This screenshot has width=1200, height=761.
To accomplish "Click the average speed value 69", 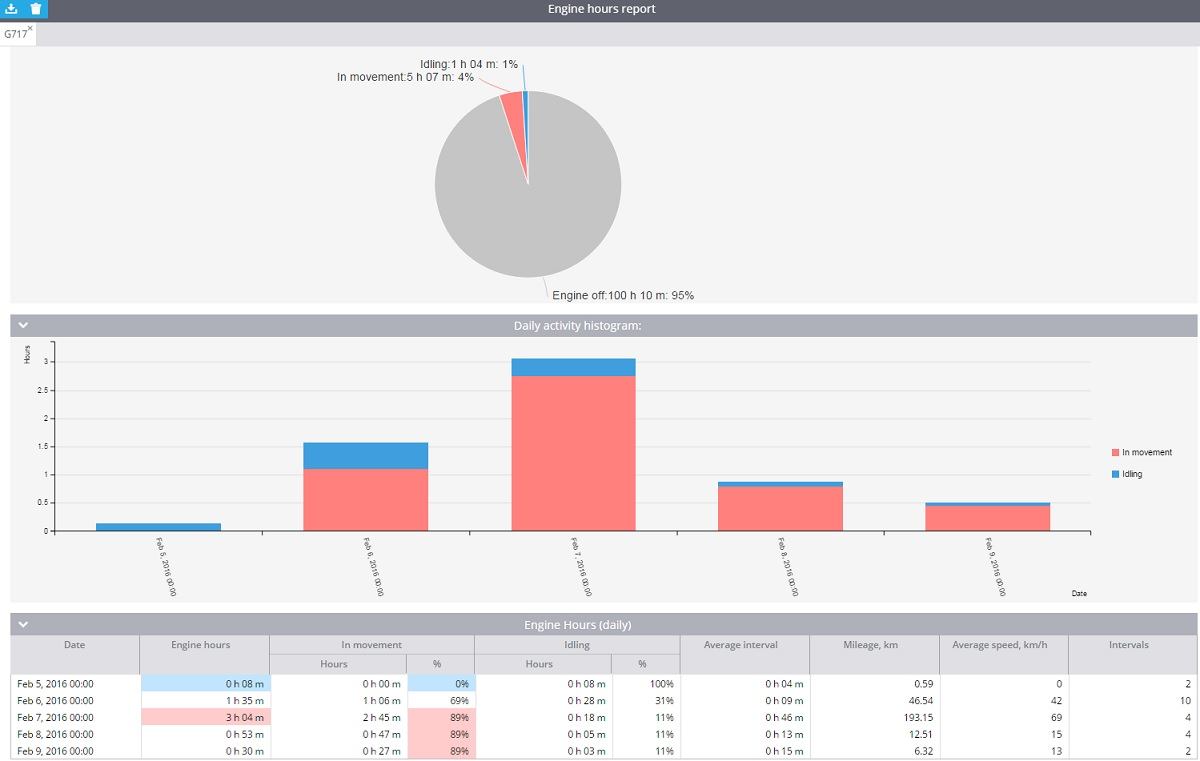I will click(x=1003, y=717).
